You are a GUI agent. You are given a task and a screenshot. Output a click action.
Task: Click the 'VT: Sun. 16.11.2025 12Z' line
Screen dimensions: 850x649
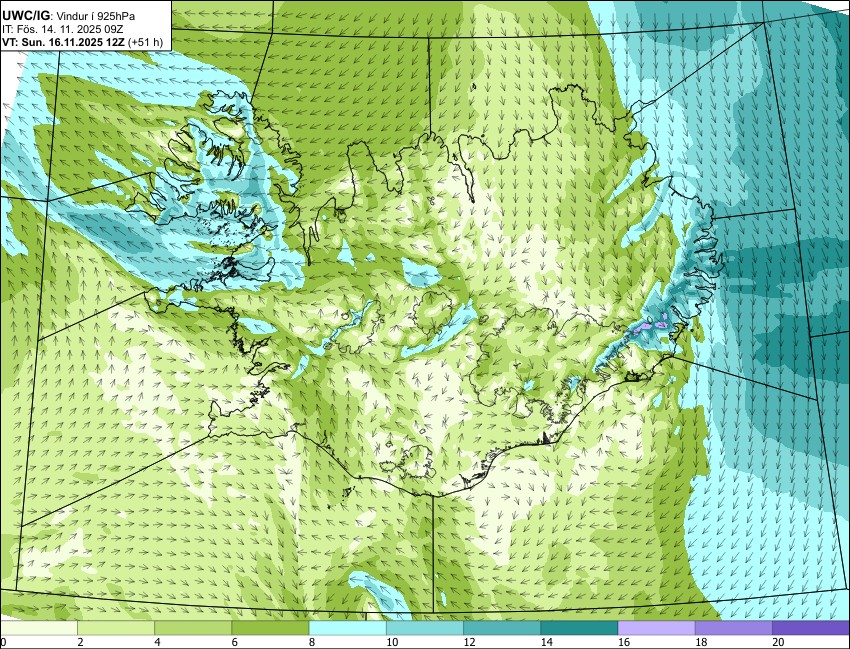click(63, 42)
